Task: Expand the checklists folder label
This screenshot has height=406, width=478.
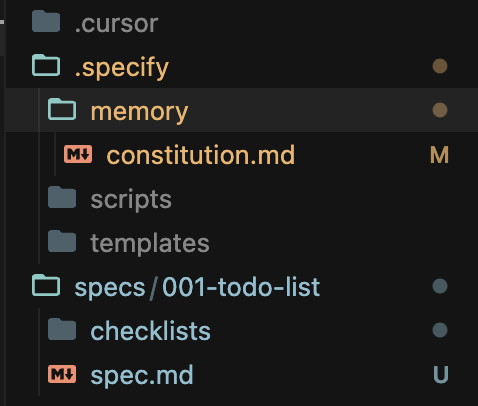Action: pyautogui.click(x=151, y=331)
